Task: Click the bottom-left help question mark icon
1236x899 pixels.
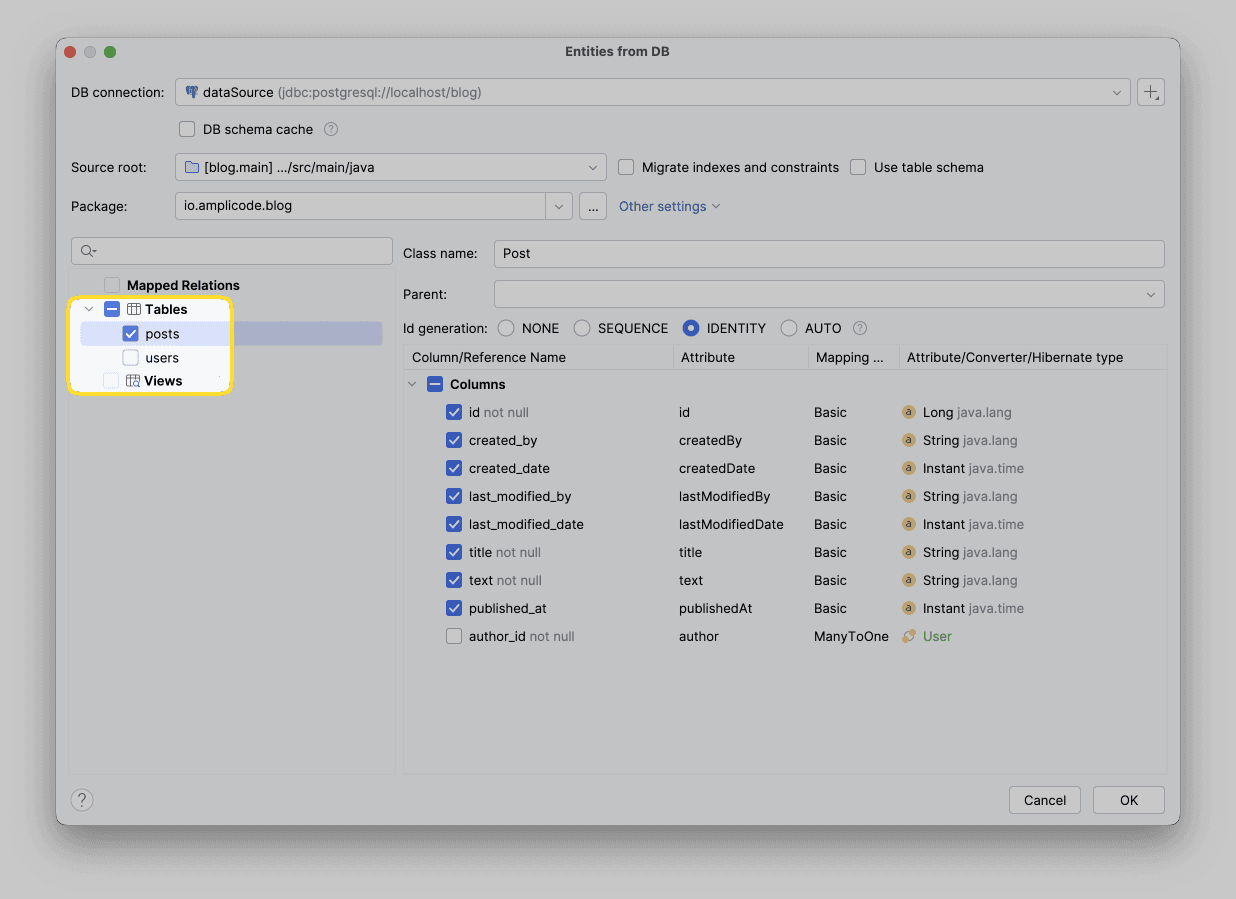Action: pyautogui.click(x=83, y=799)
